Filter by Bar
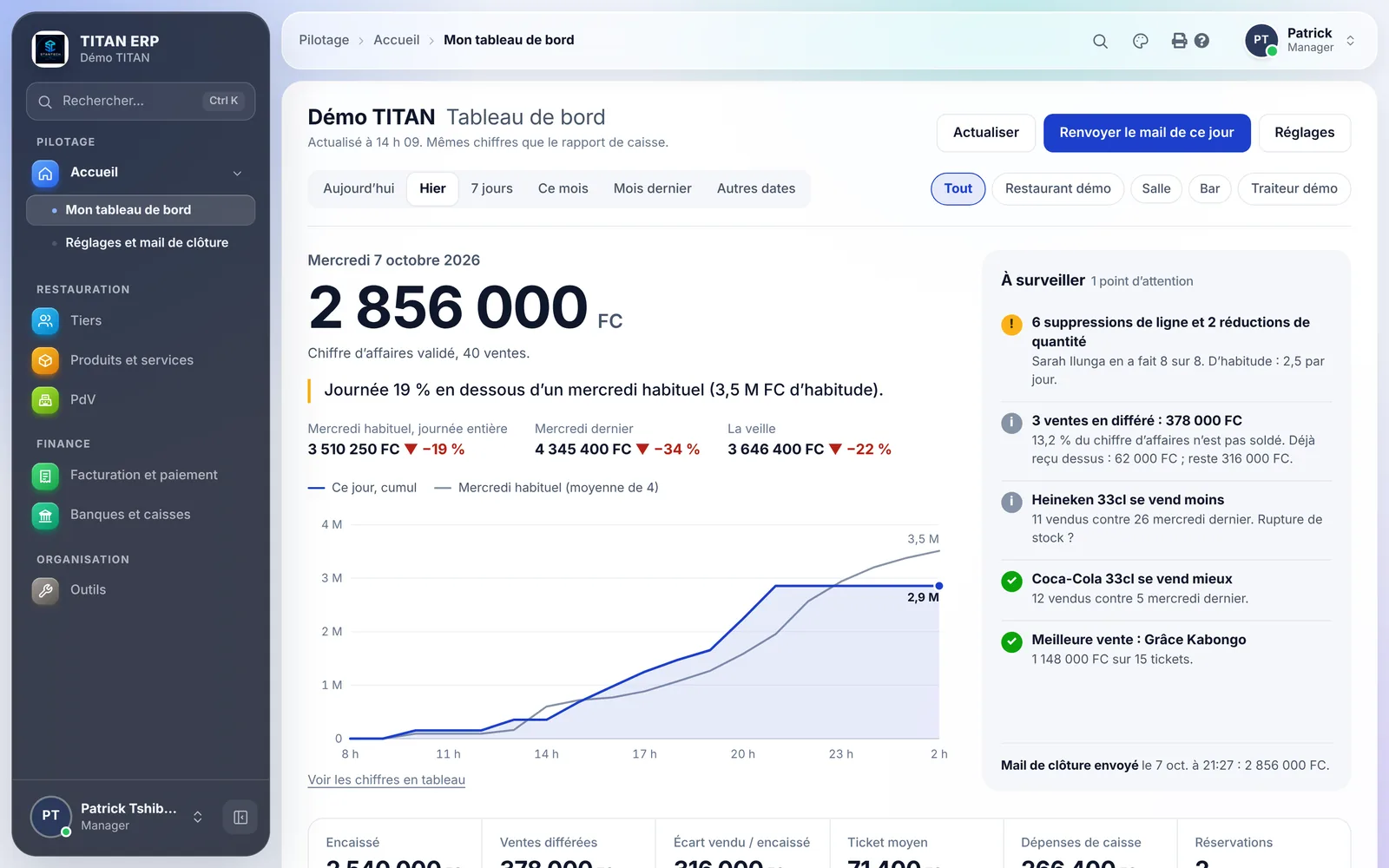This screenshot has width=1389, height=868. pyautogui.click(x=1209, y=189)
